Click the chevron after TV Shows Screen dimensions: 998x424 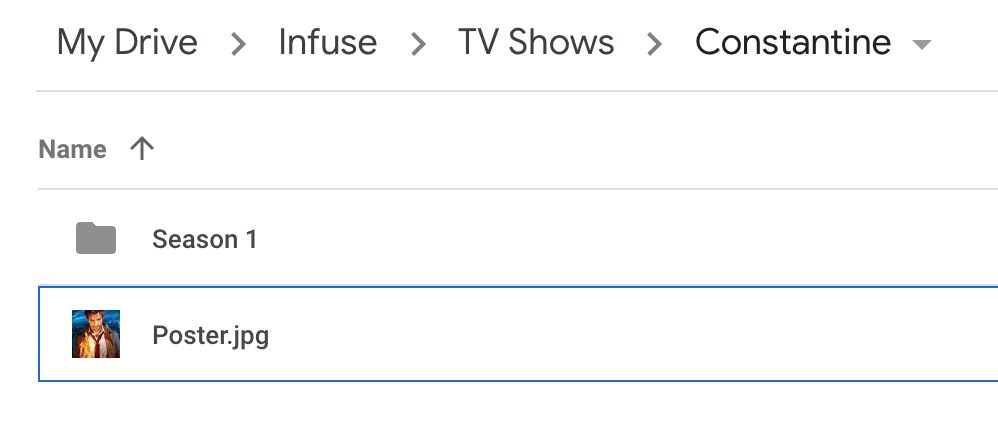654,44
